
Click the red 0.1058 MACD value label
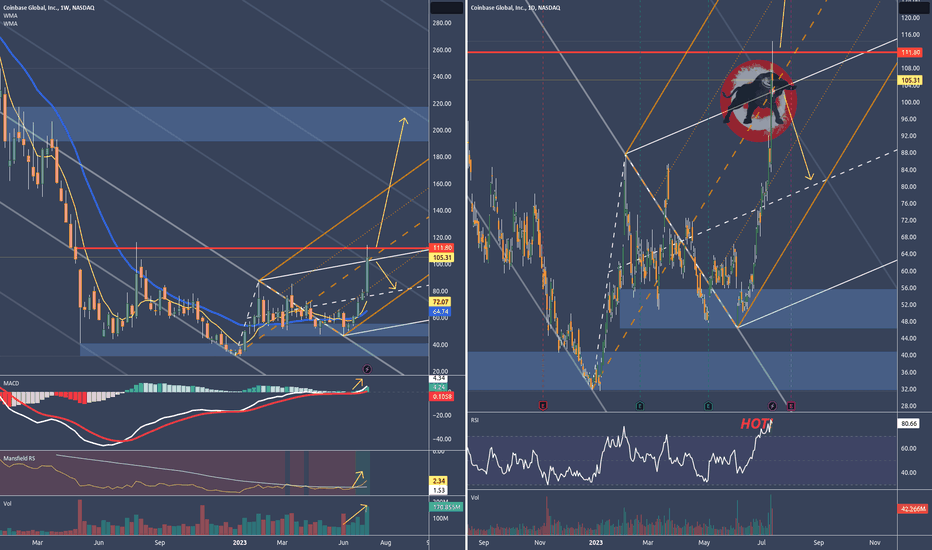[x=442, y=397]
